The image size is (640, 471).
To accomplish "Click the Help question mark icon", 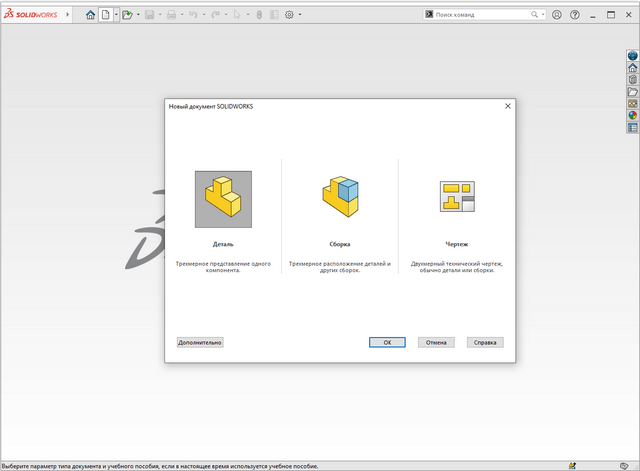I will tap(574, 15).
